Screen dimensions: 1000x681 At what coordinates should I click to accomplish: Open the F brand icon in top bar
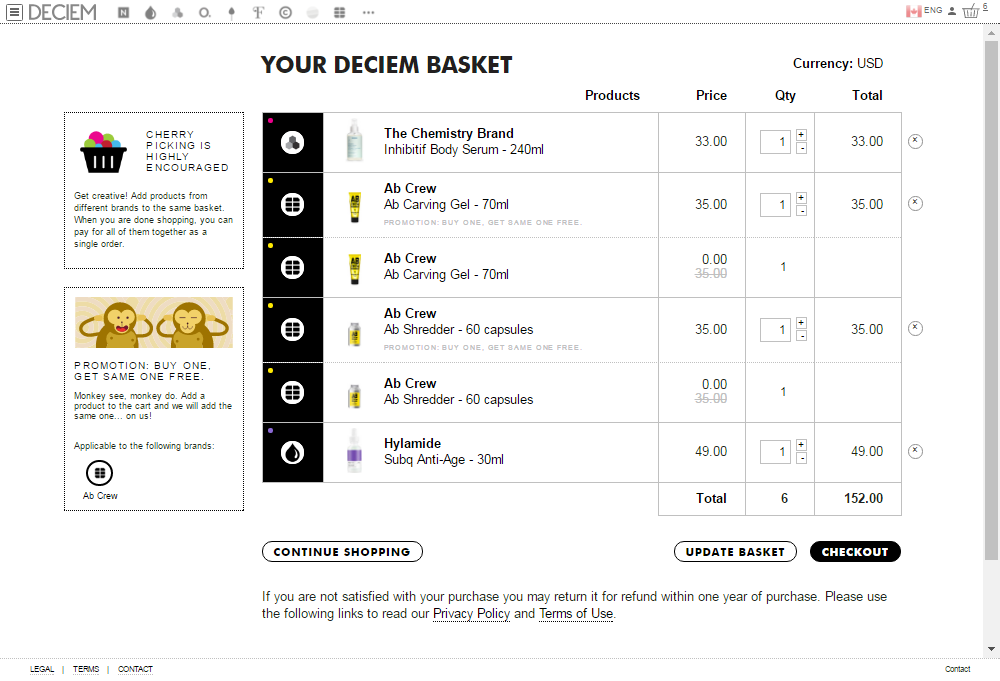click(x=258, y=13)
